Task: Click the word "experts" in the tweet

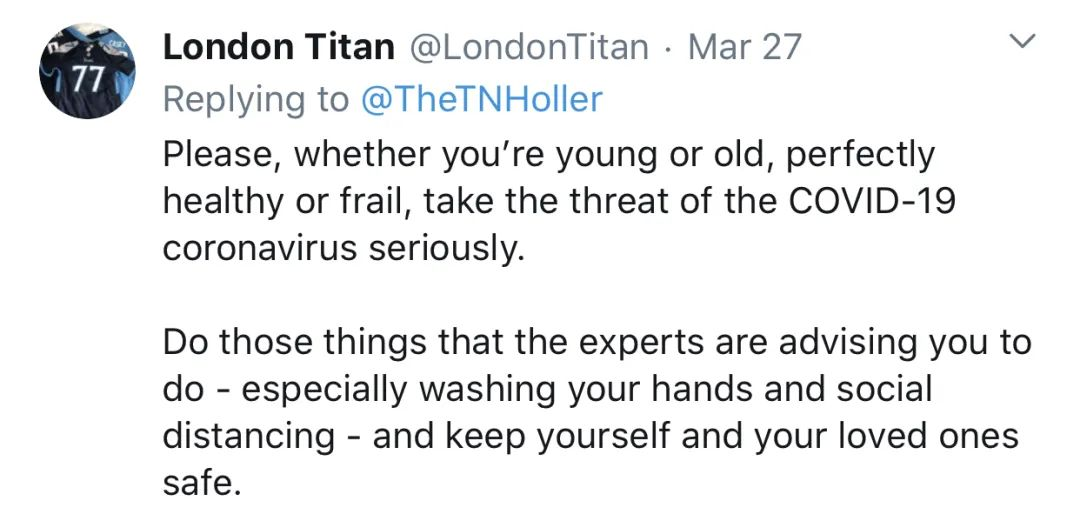Action: coord(613,343)
